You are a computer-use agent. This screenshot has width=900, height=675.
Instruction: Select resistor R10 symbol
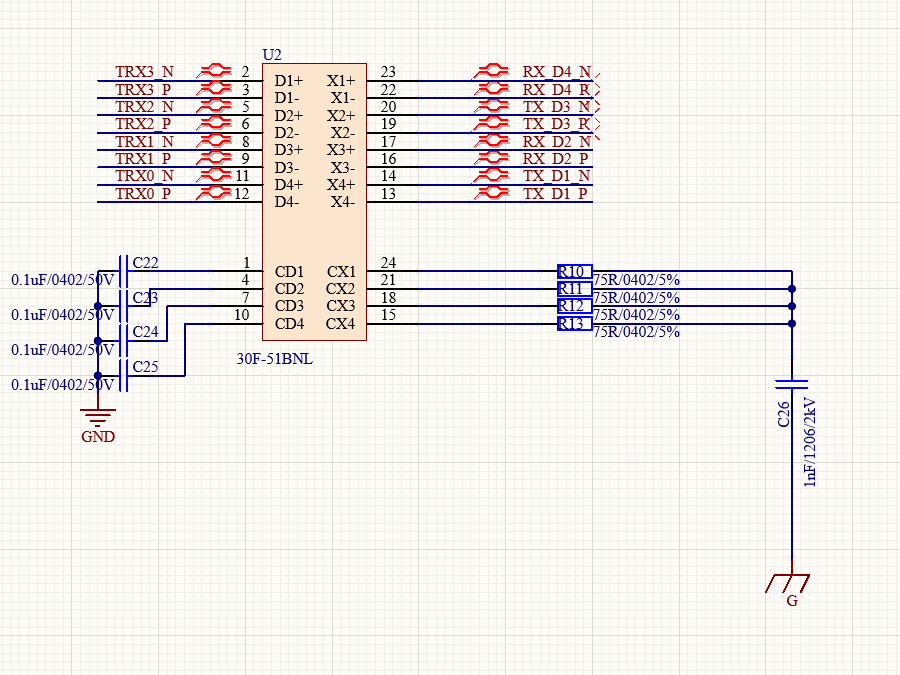click(574, 271)
